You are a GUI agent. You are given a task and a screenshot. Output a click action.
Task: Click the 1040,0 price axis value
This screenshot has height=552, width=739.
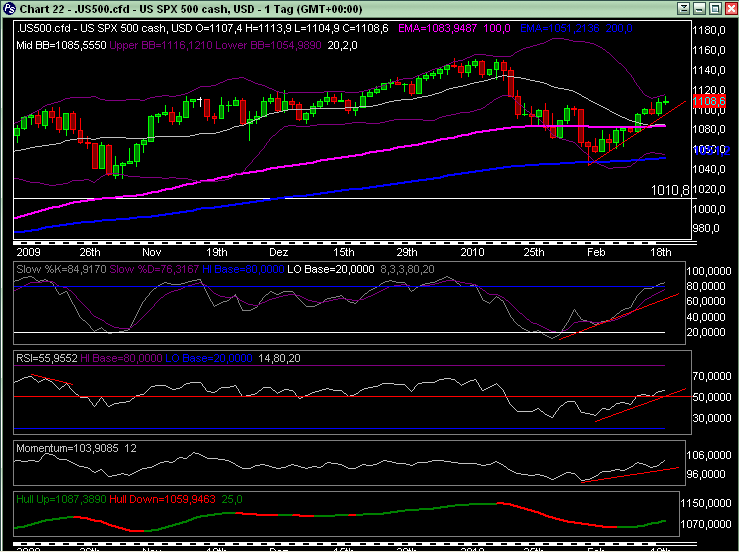tap(708, 169)
